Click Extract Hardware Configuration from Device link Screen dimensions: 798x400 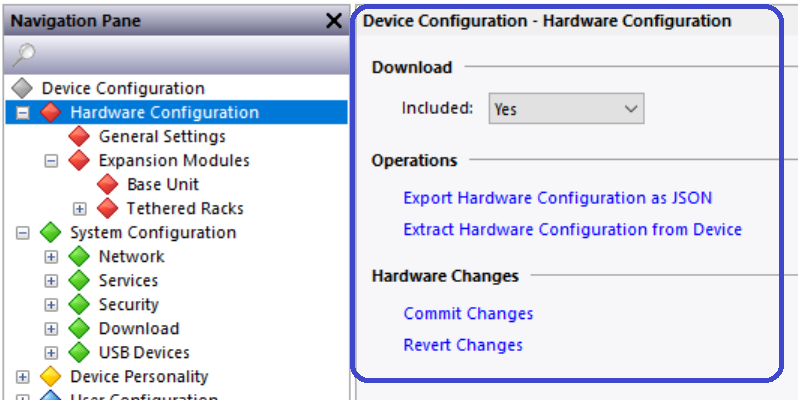pos(572,230)
